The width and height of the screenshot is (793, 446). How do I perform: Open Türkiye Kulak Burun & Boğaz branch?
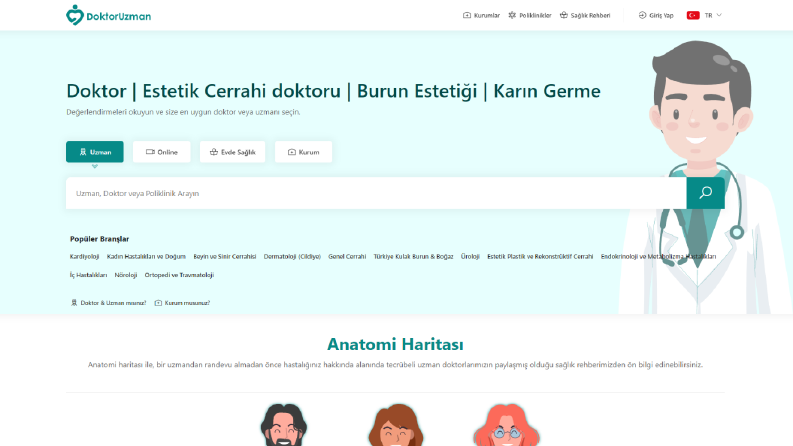[413, 256]
